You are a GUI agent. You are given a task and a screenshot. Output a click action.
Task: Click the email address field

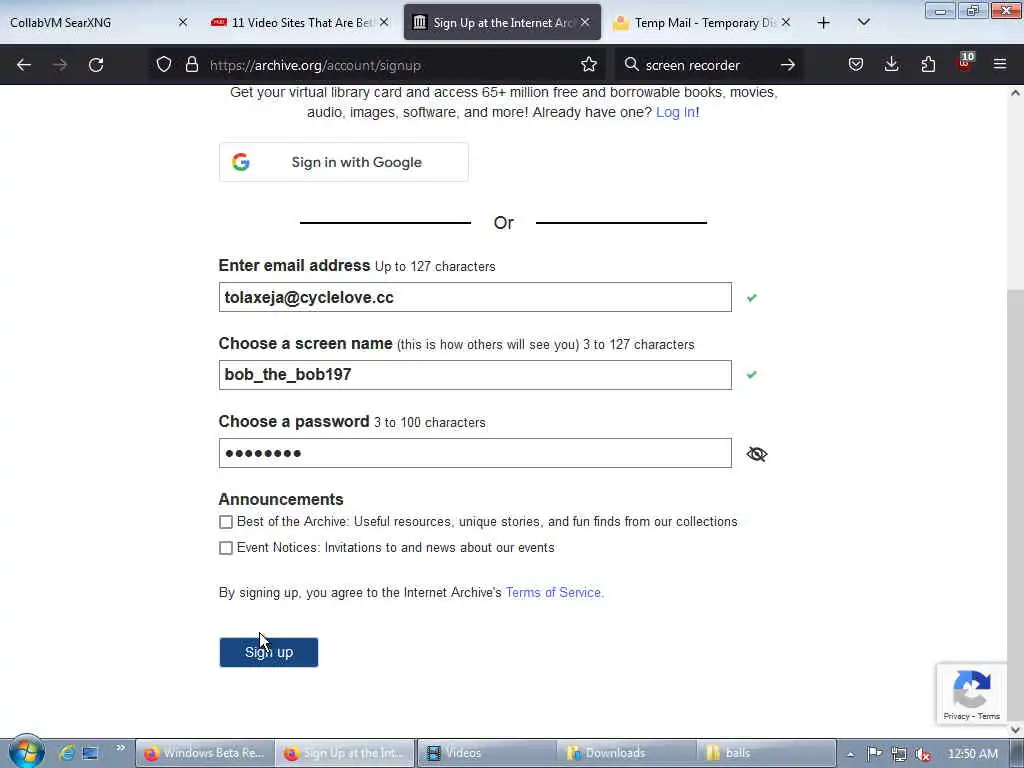475,297
